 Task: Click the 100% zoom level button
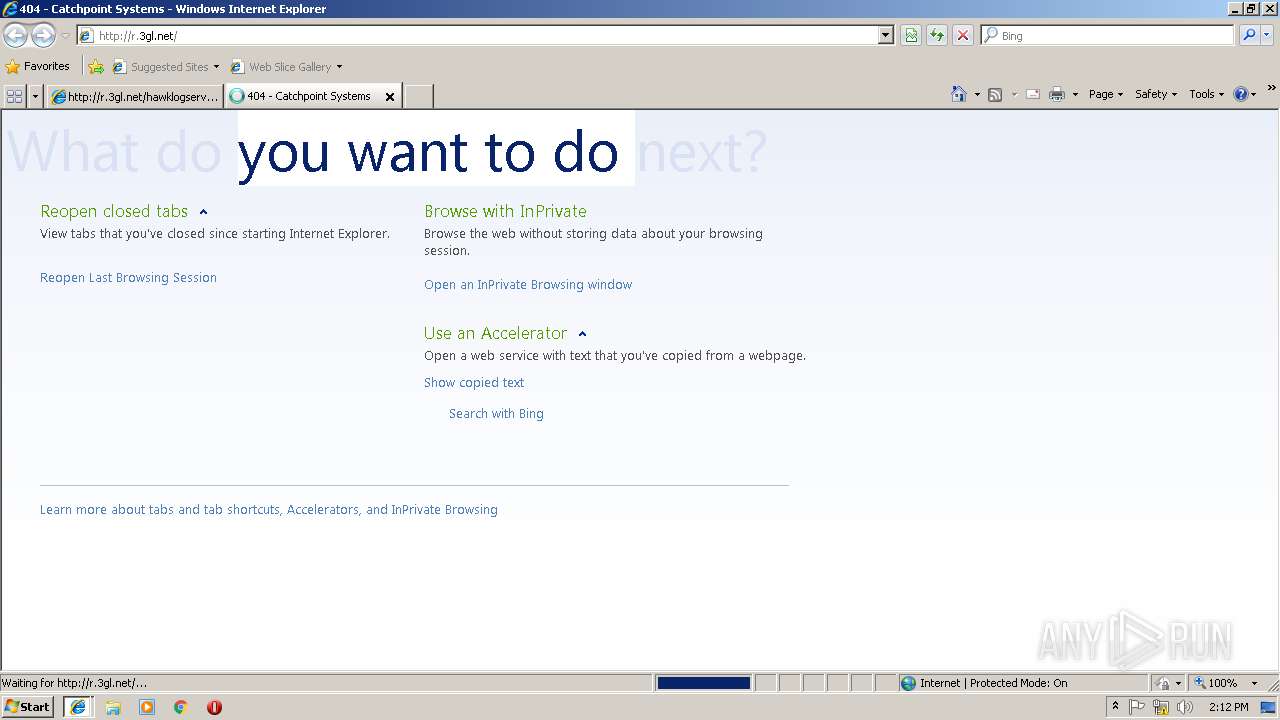1215,683
